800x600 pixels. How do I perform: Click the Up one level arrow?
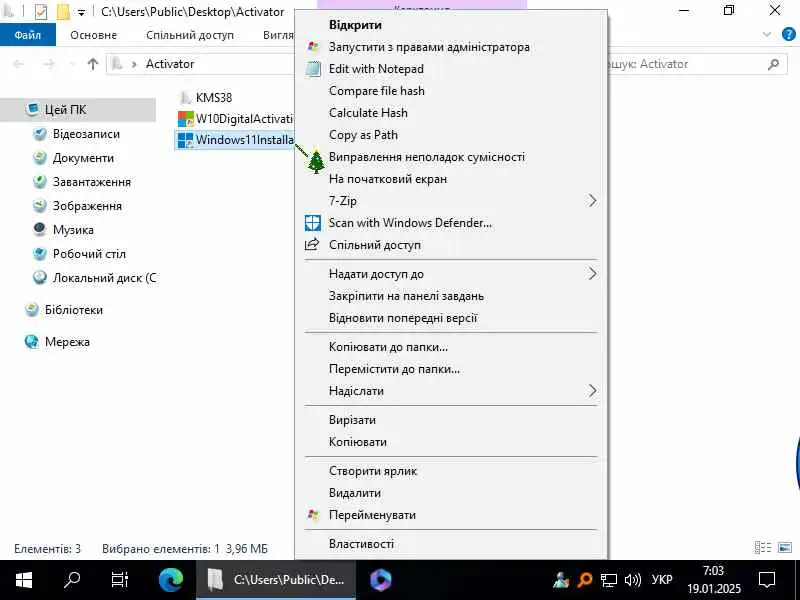click(x=92, y=64)
